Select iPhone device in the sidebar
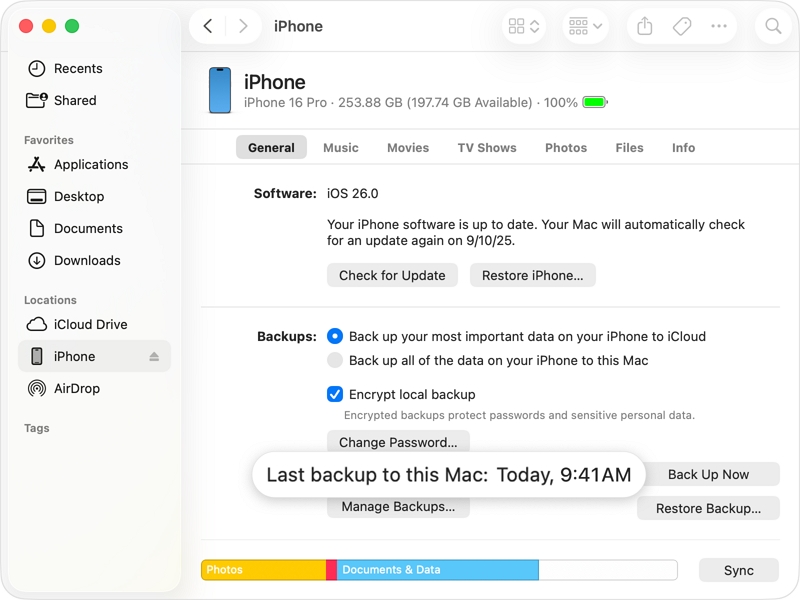800x600 pixels. tap(94, 356)
